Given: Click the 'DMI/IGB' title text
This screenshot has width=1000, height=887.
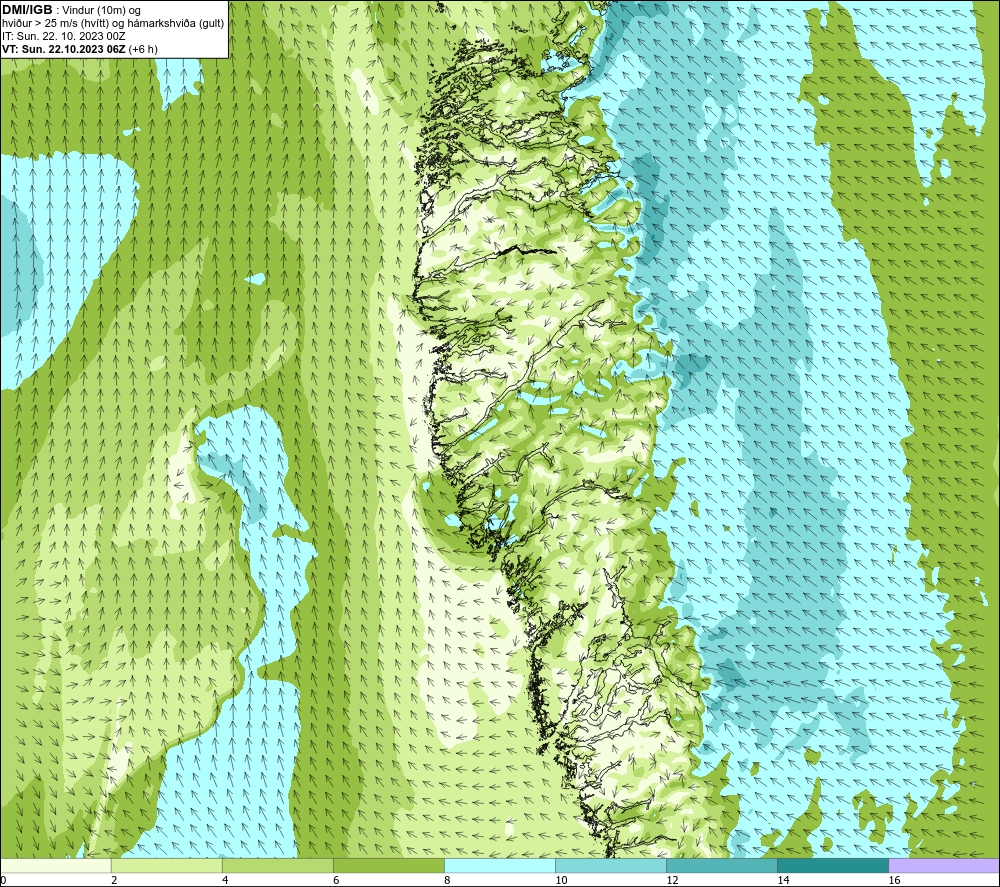Looking at the screenshot, I should click(27, 10).
